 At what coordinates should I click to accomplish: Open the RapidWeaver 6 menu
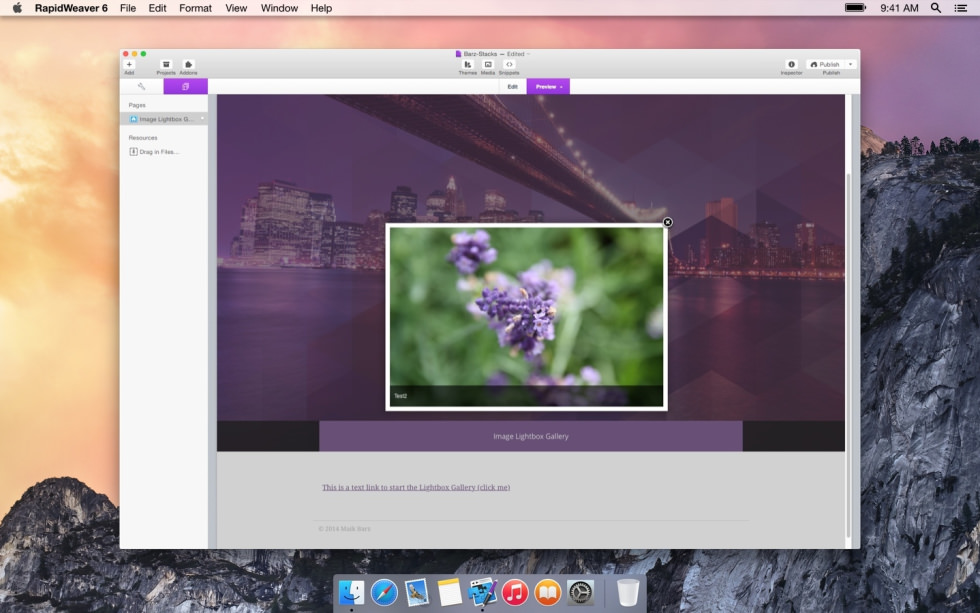pyautogui.click(x=71, y=8)
